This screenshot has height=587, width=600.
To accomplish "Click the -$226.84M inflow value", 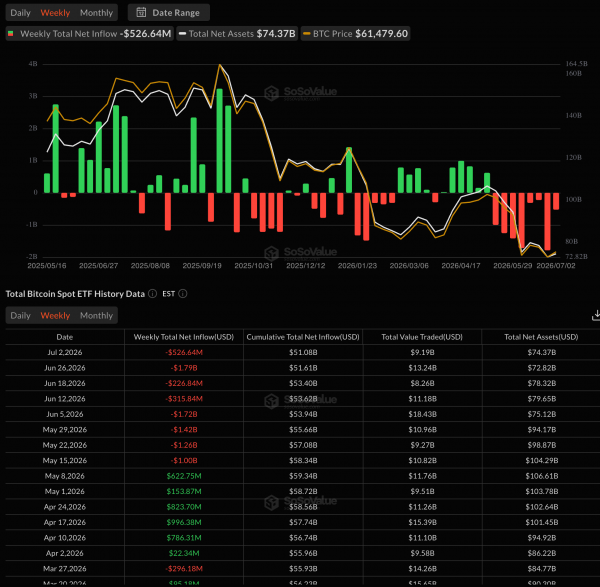I will pos(184,383).
